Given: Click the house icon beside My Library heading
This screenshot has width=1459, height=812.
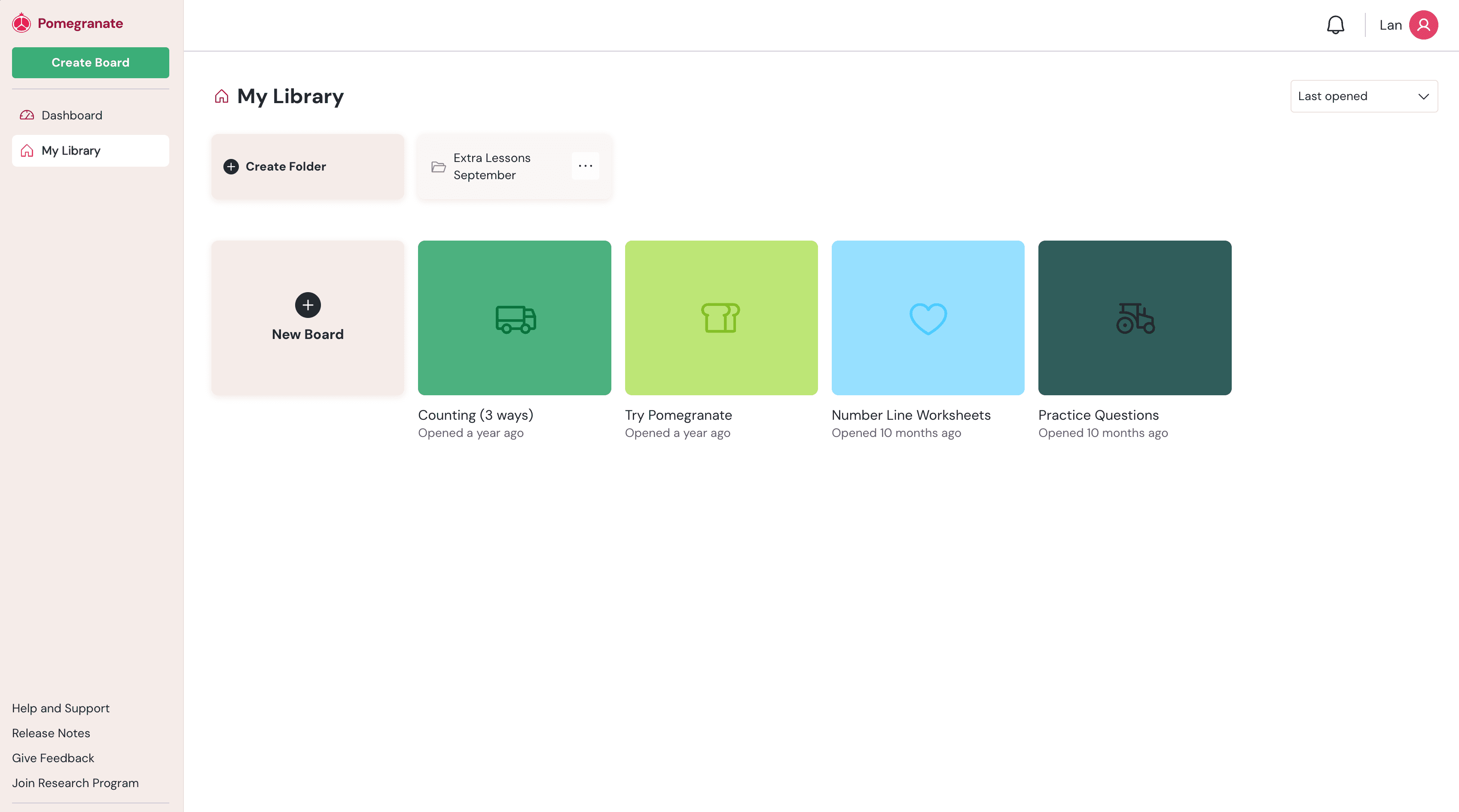Looking at the screenshot, I should (x=221, y=96).
